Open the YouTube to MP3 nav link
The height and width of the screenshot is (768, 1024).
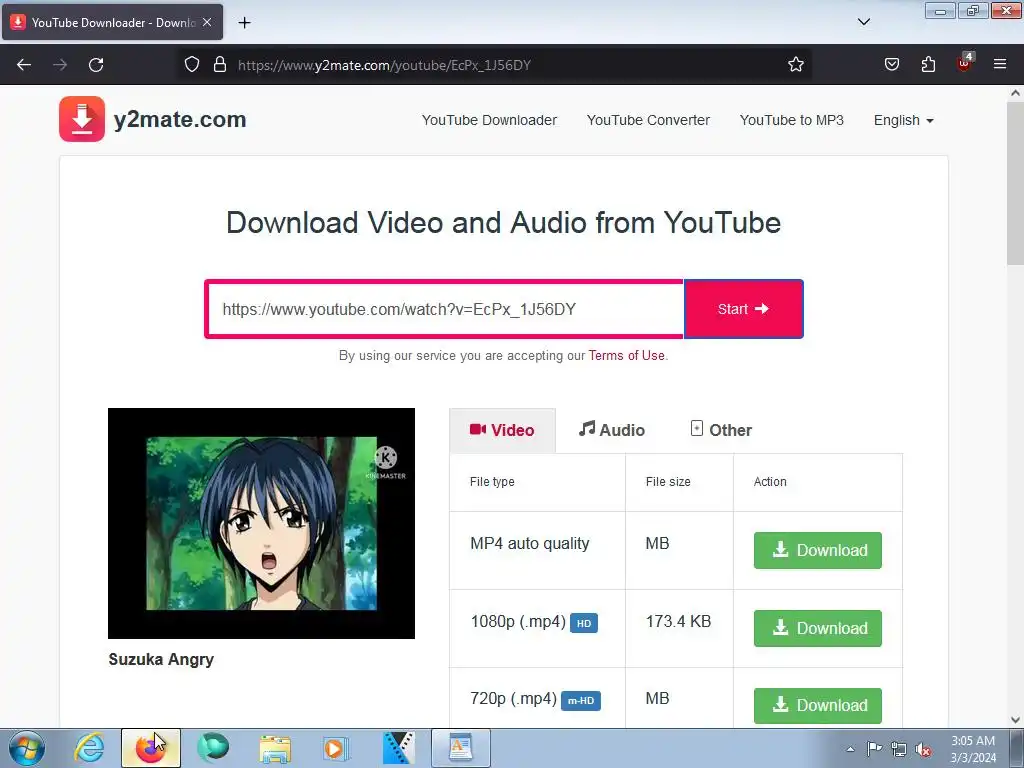click(x=792, y=120)
